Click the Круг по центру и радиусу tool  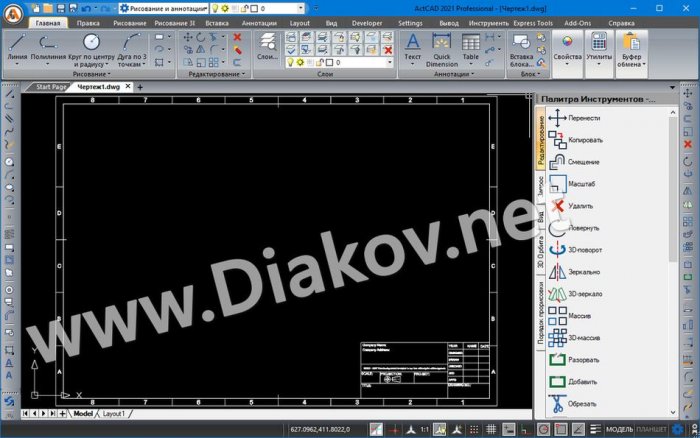pos(90,45)
